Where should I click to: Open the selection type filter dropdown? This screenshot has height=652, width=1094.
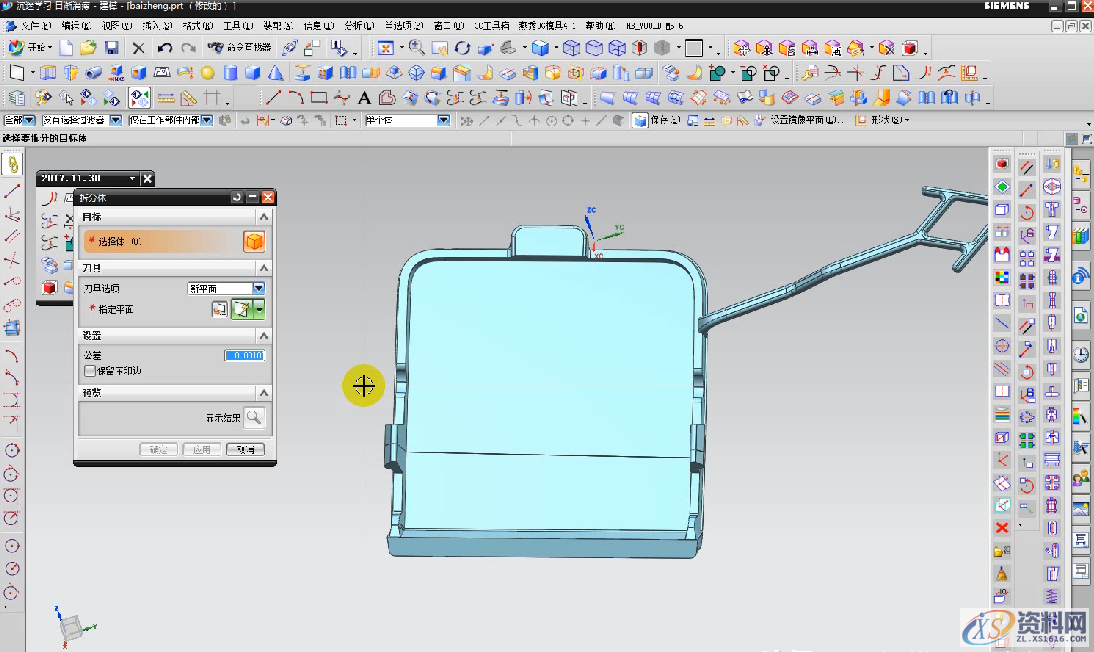(x=115, y=120)
